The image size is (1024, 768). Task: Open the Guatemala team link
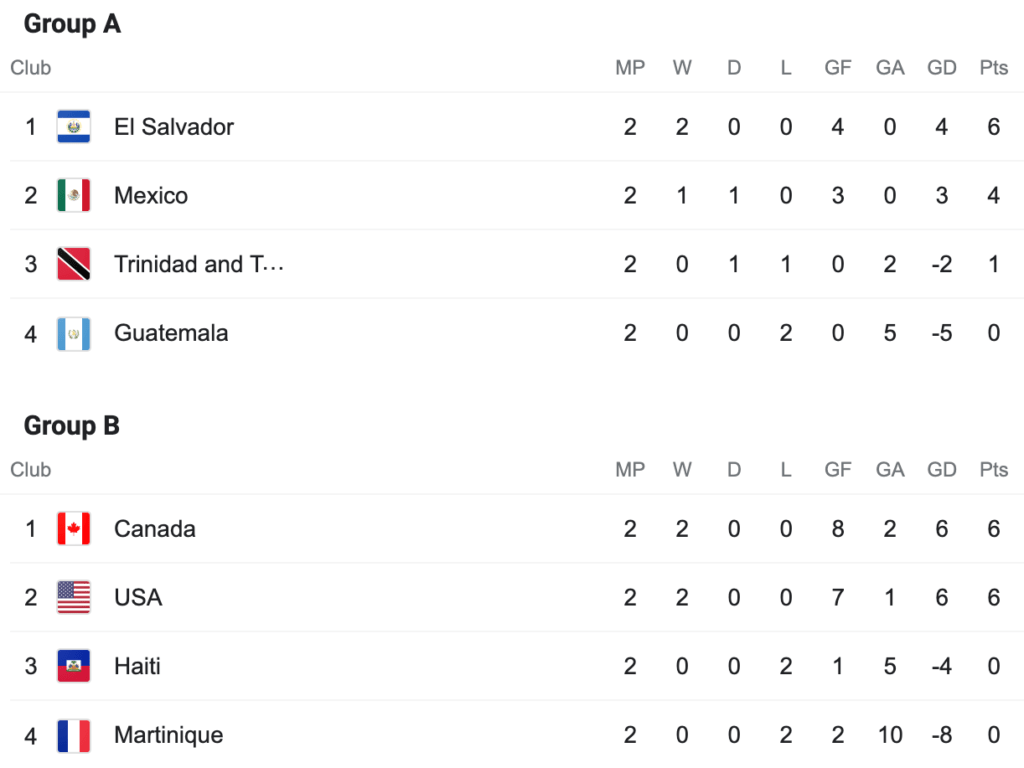tap(171, 334)
